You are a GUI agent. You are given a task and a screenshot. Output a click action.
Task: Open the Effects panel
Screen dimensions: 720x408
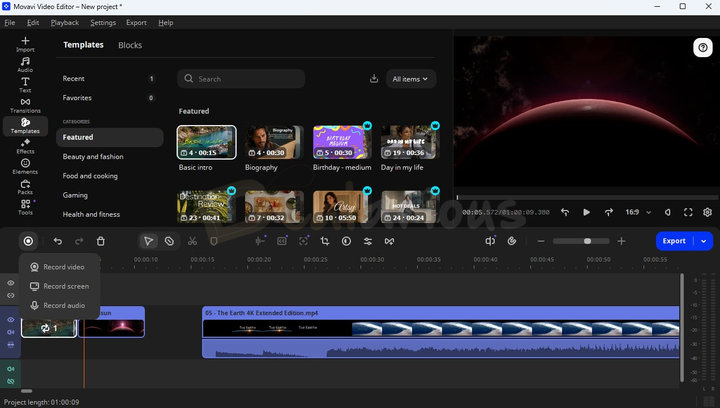[25, 146]
